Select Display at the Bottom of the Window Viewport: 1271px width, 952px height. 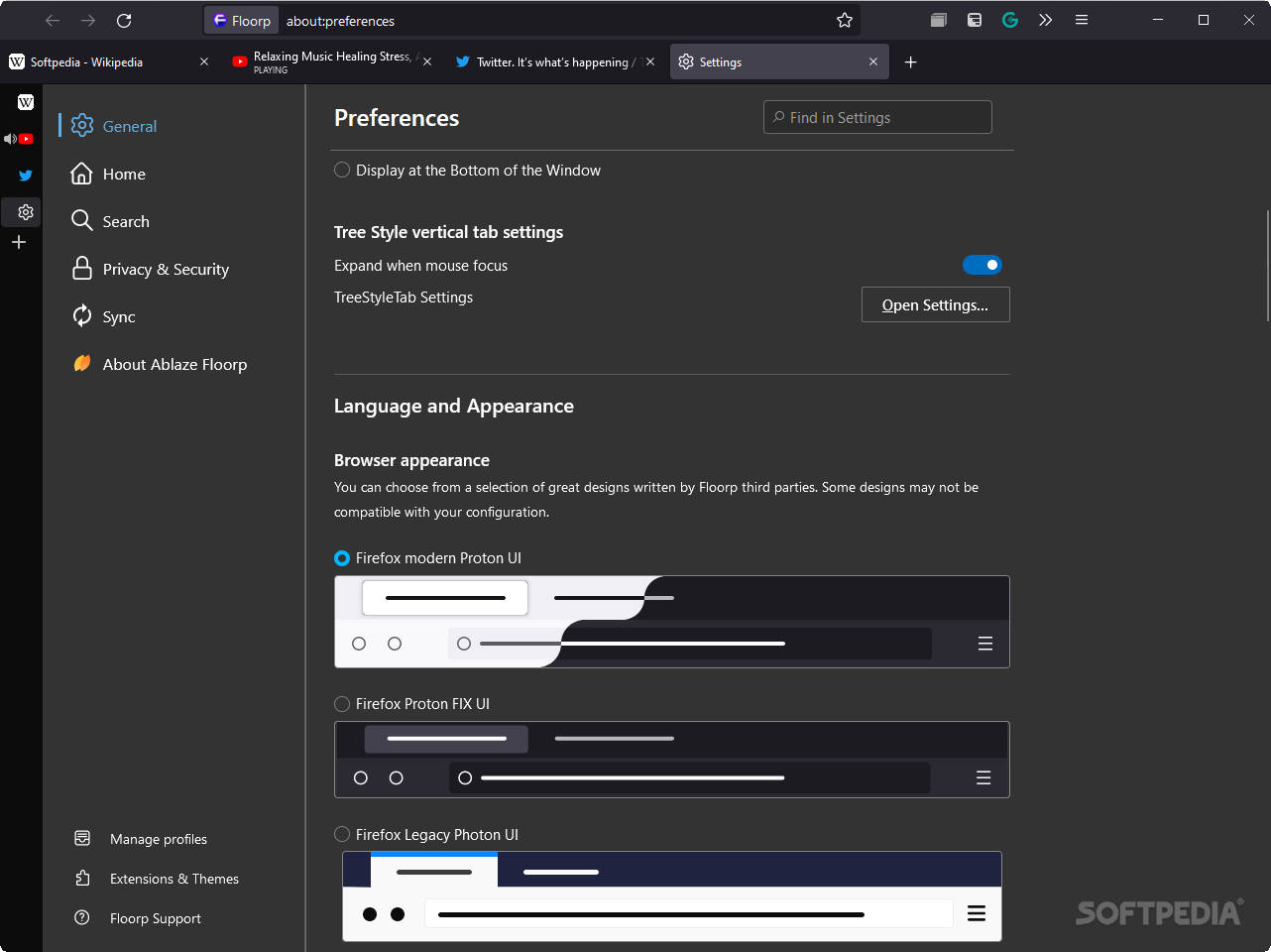342,170
